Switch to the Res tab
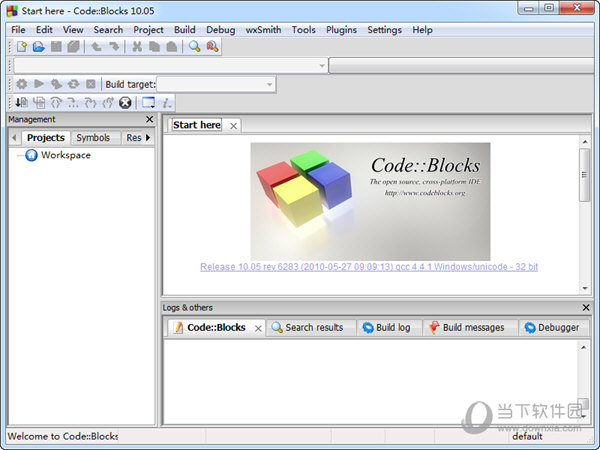Image resolution: width=600 pixels, height=450 pixels. click(x=134, y=138)
